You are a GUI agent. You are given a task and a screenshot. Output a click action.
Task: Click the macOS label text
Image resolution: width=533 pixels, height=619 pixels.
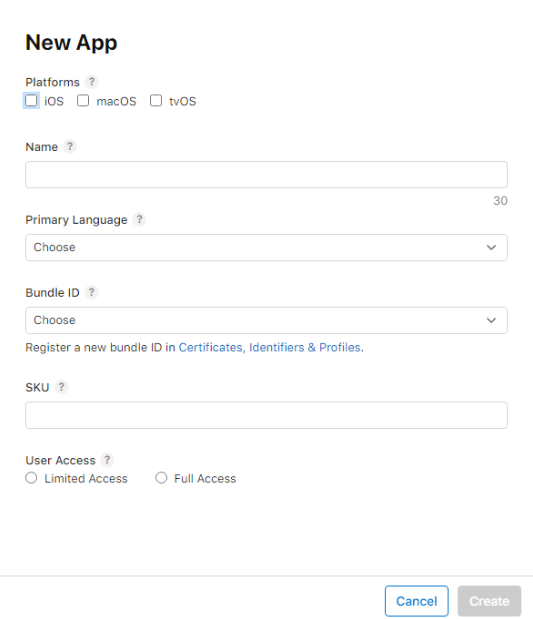pos(116,101)
